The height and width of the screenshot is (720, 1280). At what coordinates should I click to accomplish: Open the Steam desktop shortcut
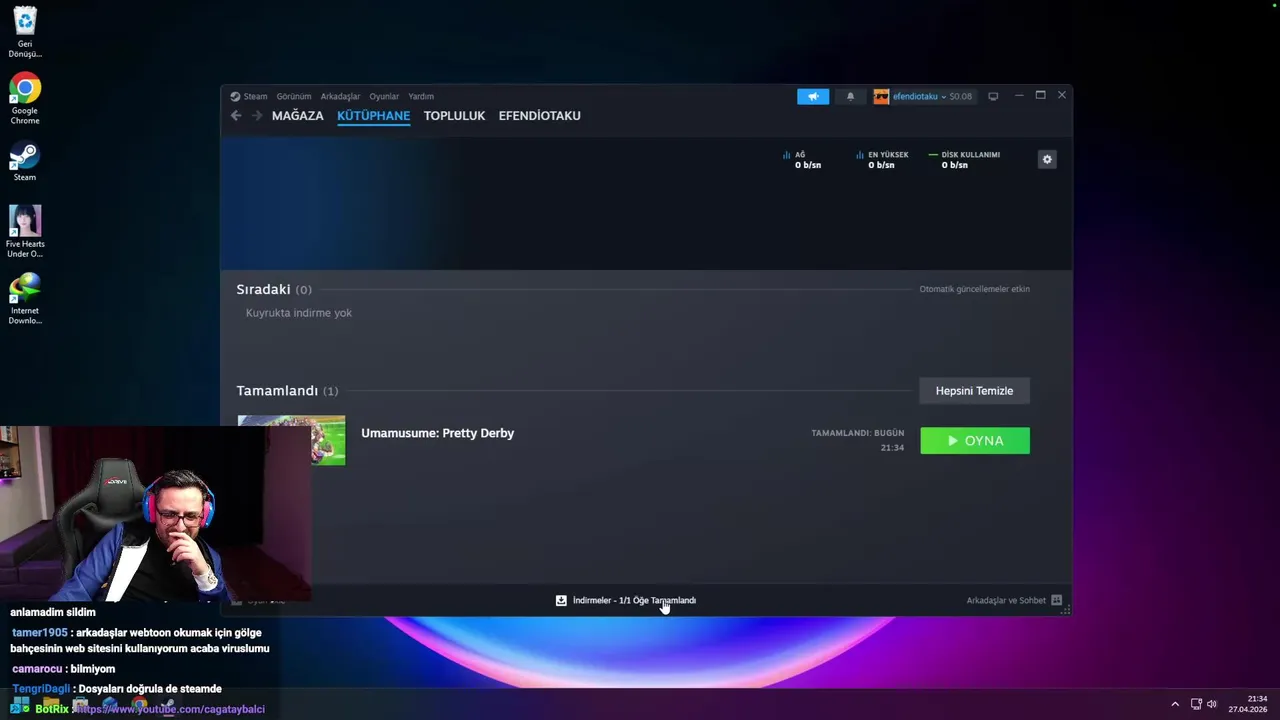click(25, 162)
